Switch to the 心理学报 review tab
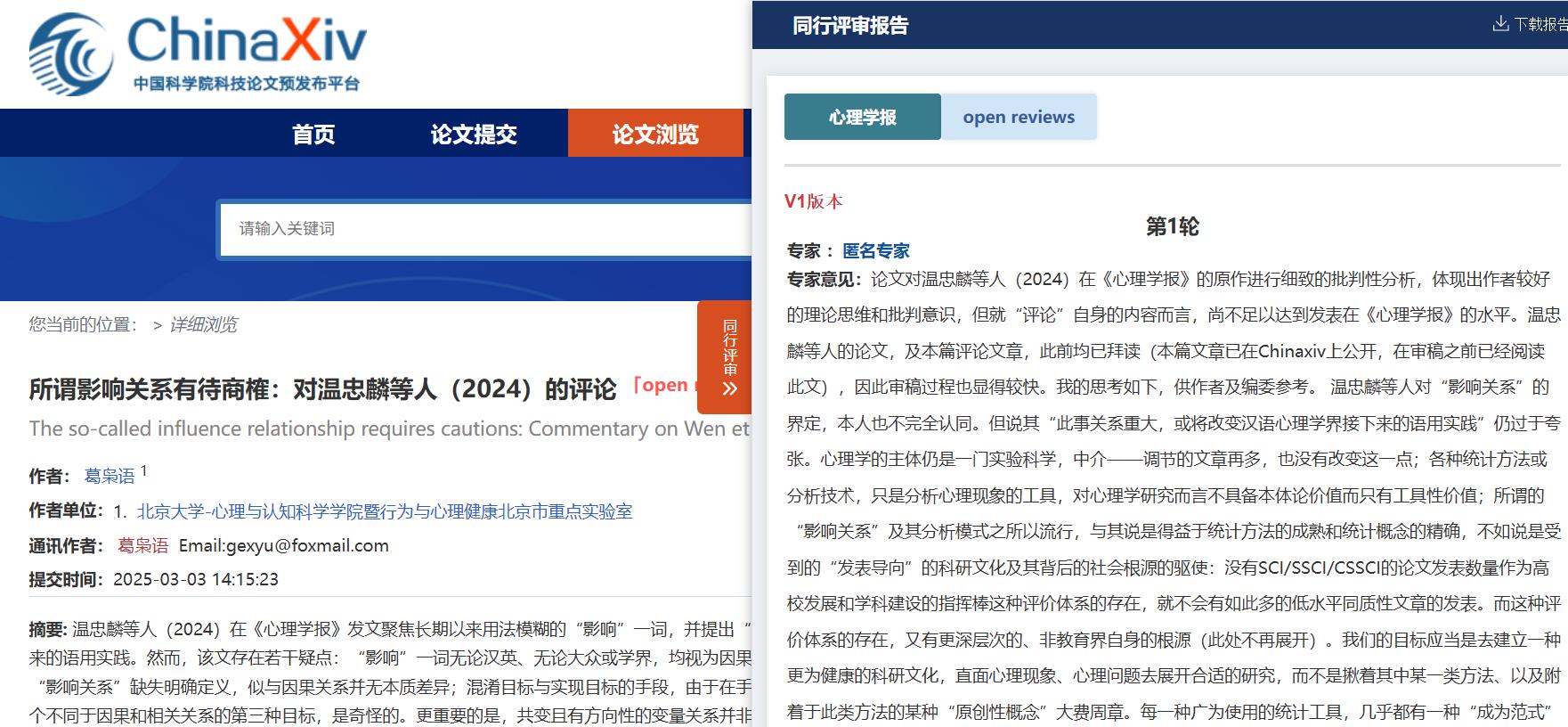This screenshot has width=1568, height=727. point(862,117)
